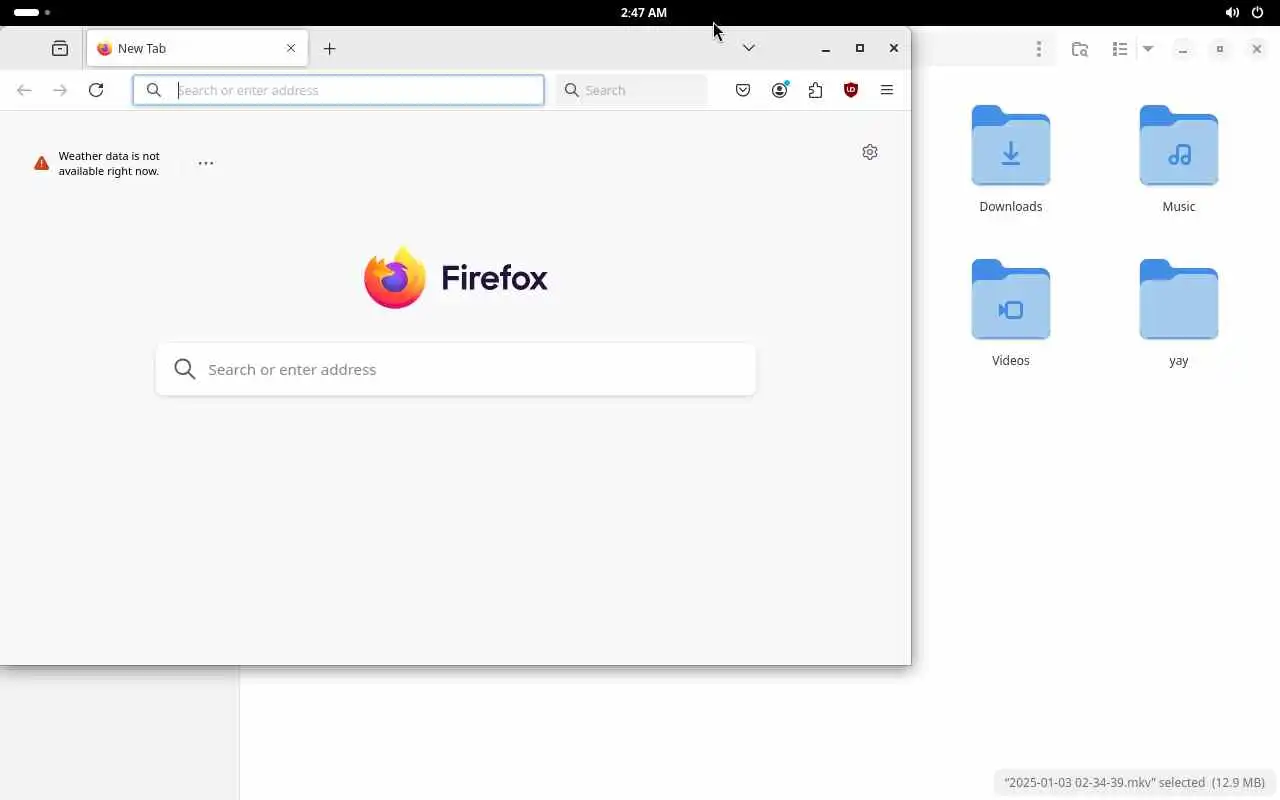1280x800 pixels.
Task: Close the New Tab tab
Action: [291, 48]
